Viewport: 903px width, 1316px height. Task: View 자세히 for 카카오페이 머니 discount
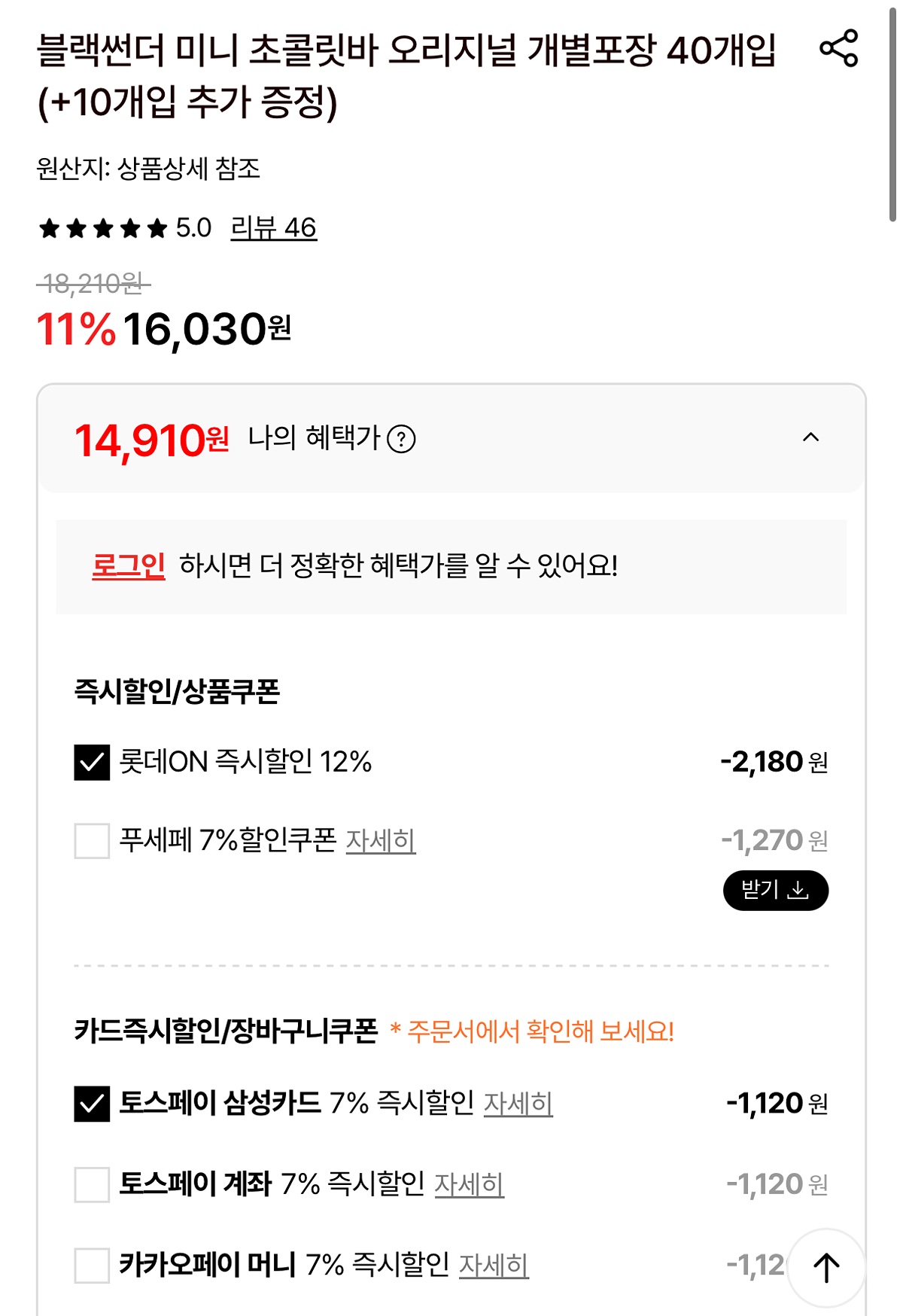494,1265
